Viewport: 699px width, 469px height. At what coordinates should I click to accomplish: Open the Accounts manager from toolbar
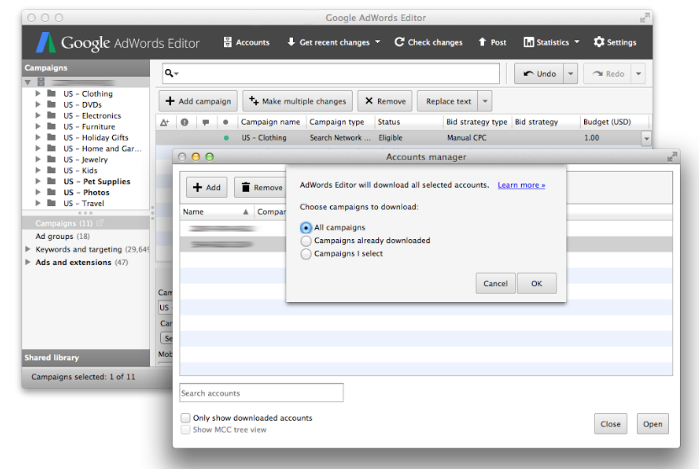246,43
